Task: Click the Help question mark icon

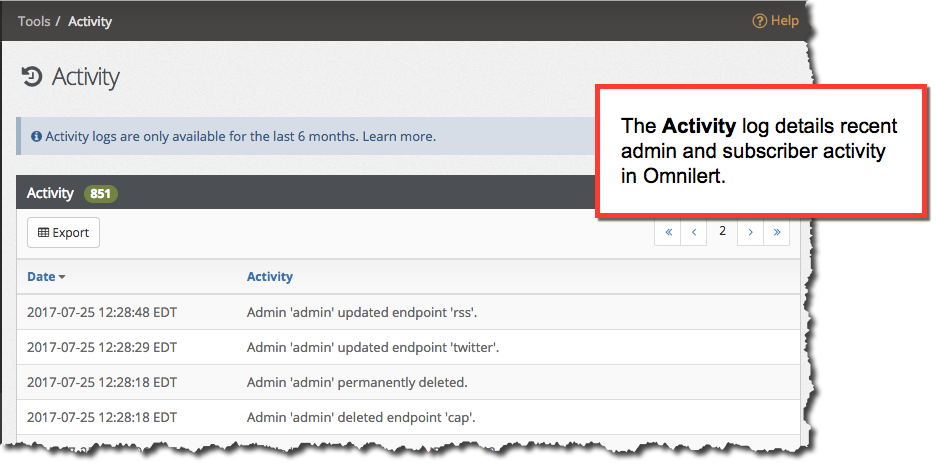Action: [759, 21]
